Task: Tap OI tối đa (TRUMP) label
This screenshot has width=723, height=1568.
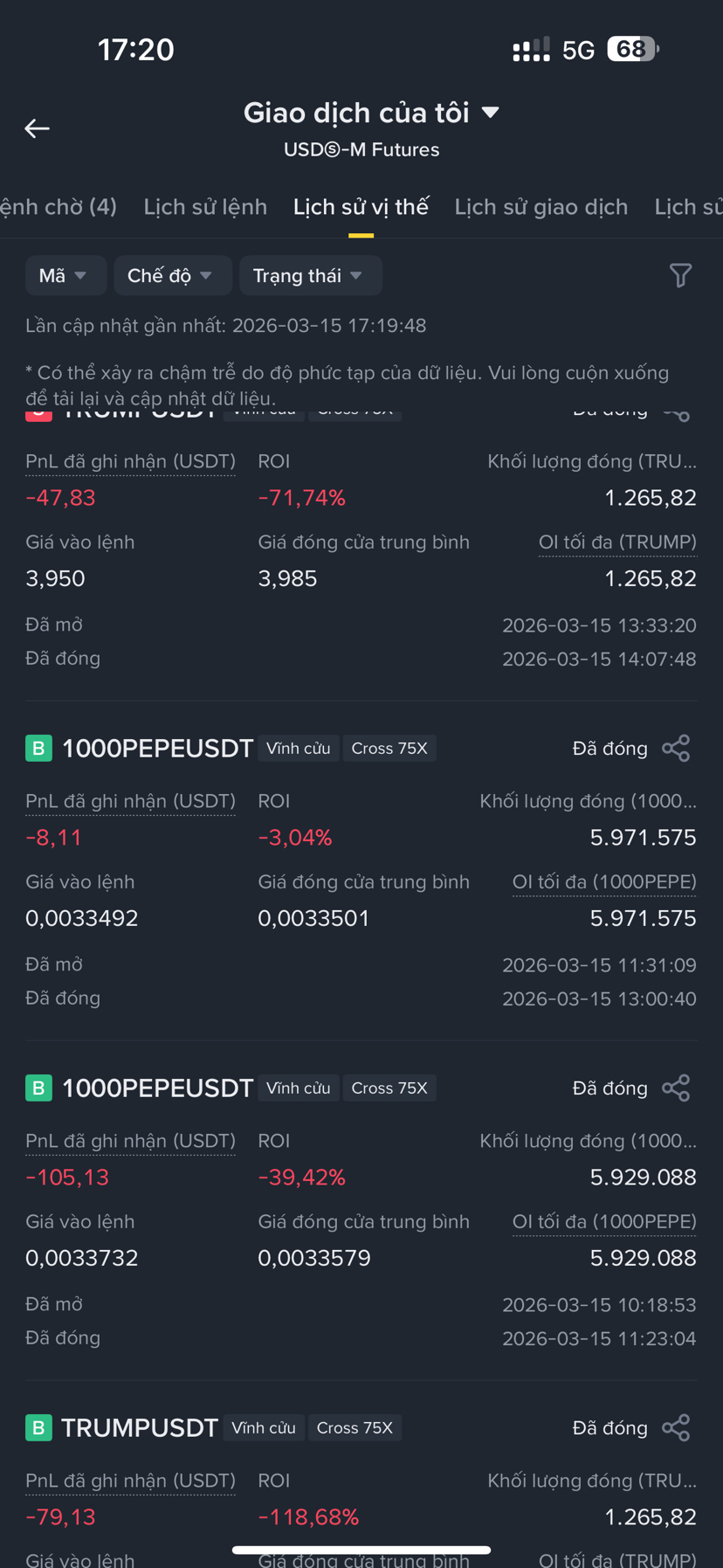Action: (x=617, y=542)
